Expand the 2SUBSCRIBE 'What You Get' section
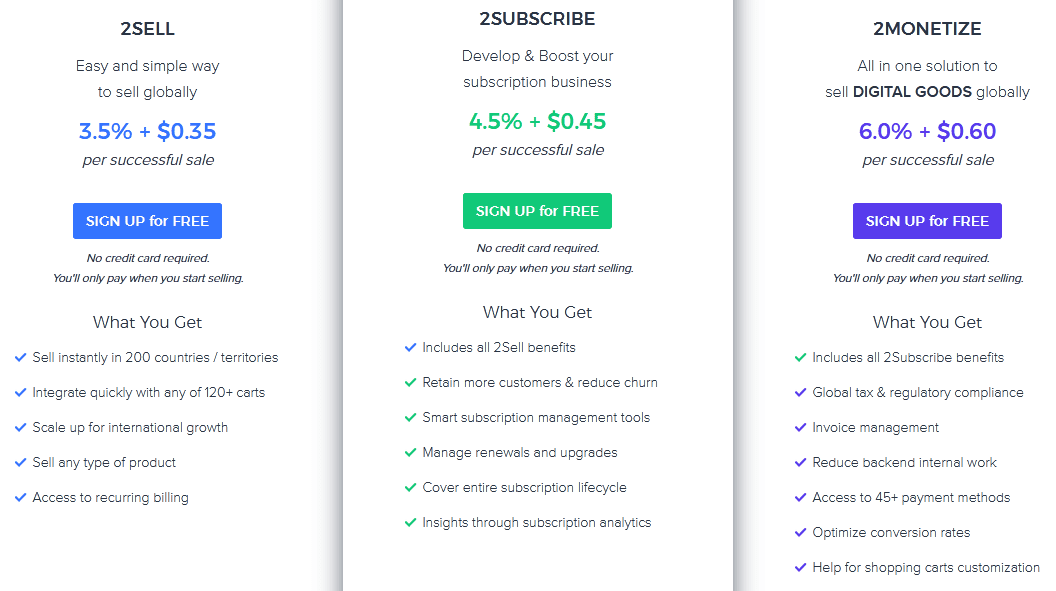 tap(537, 312)
